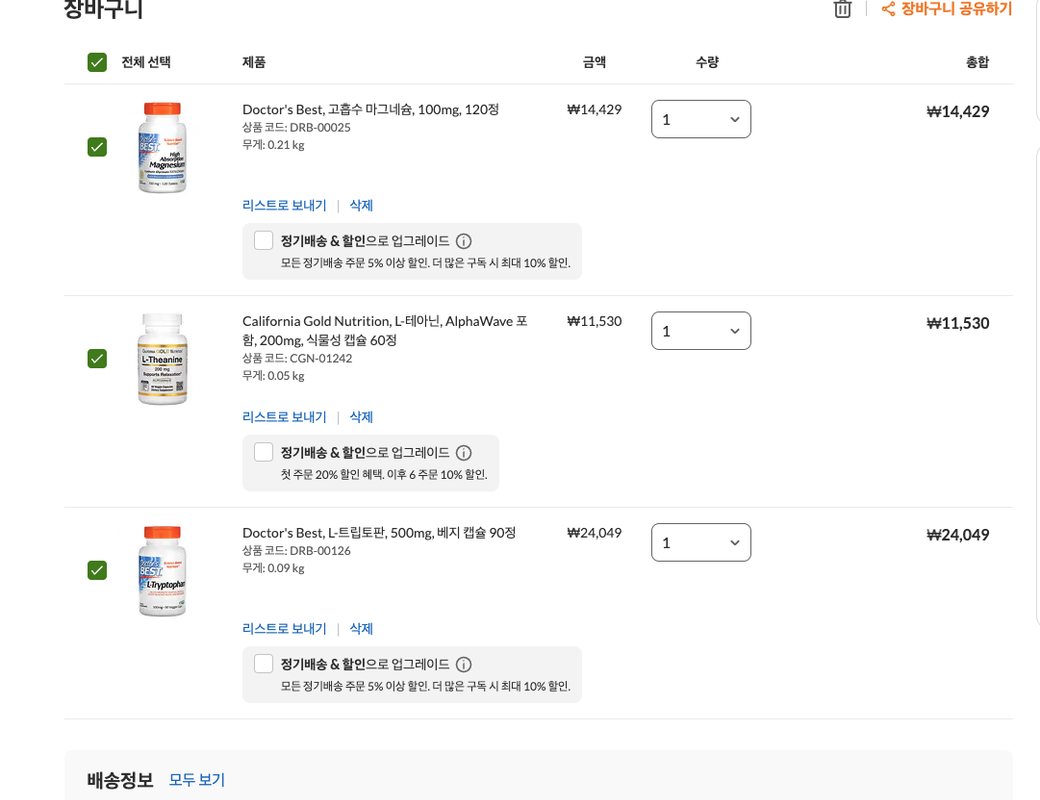Screen dimensions: 1040x800
Task: Click the share icon beside 장바구니 공유하기
Action: [888, 9]
